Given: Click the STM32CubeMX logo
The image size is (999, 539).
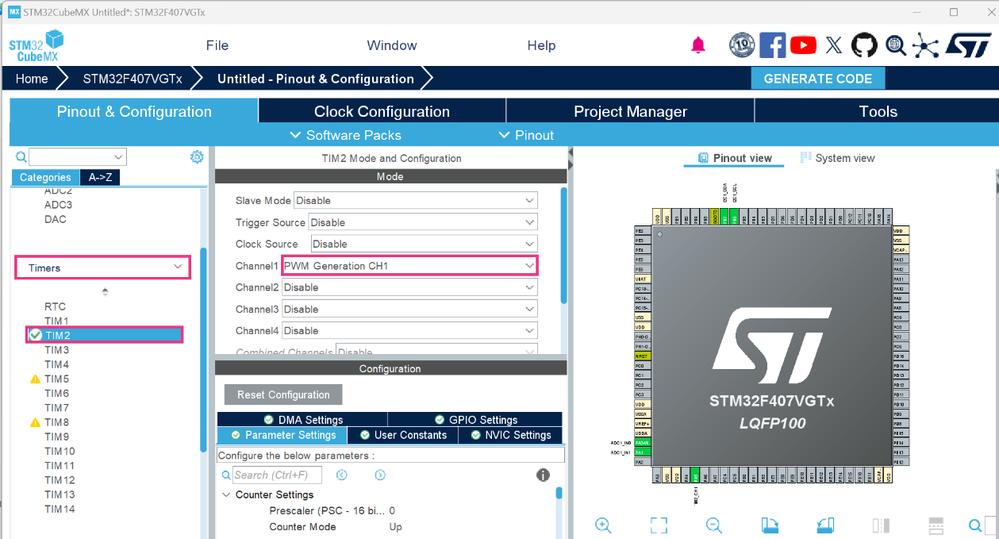Looking at the screenshot, I should coord(36,46).
